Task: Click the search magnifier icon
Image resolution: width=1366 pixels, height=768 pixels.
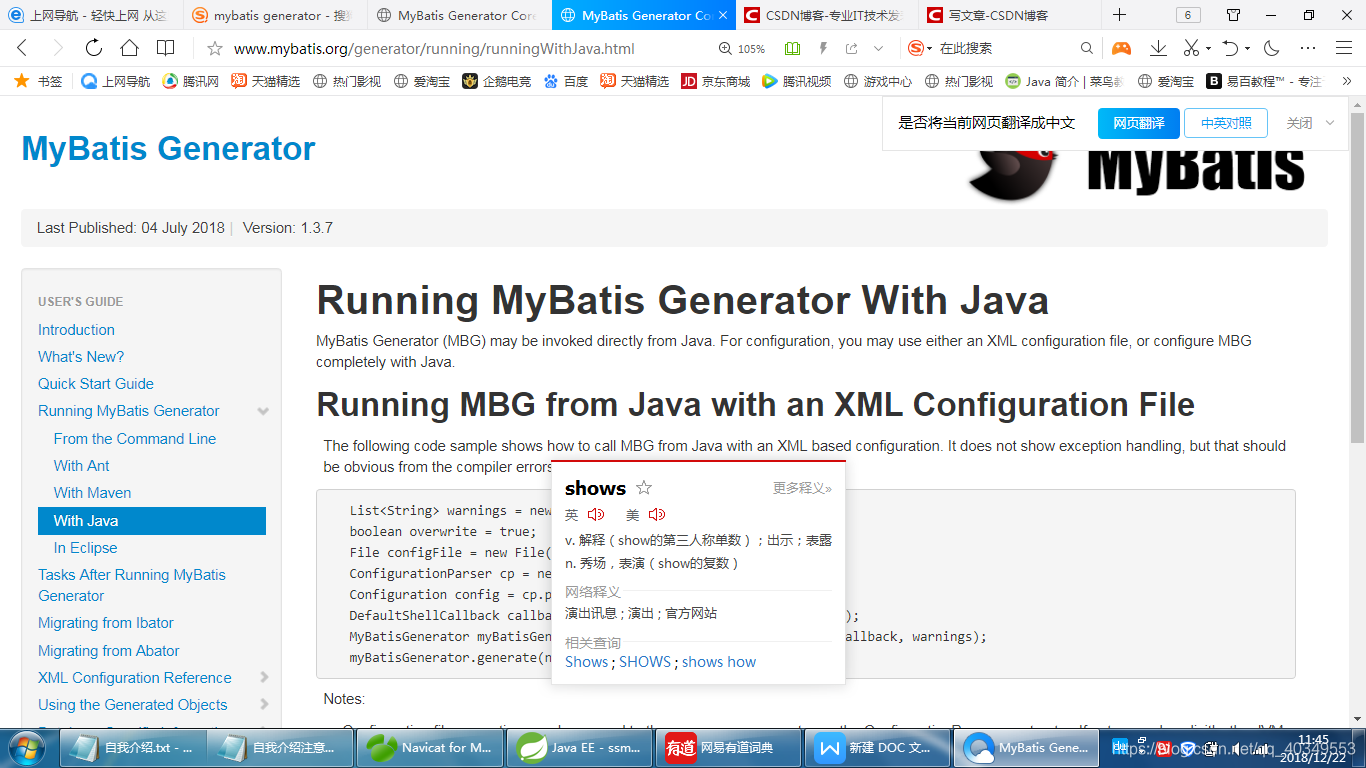Action: pos(1087,48)
